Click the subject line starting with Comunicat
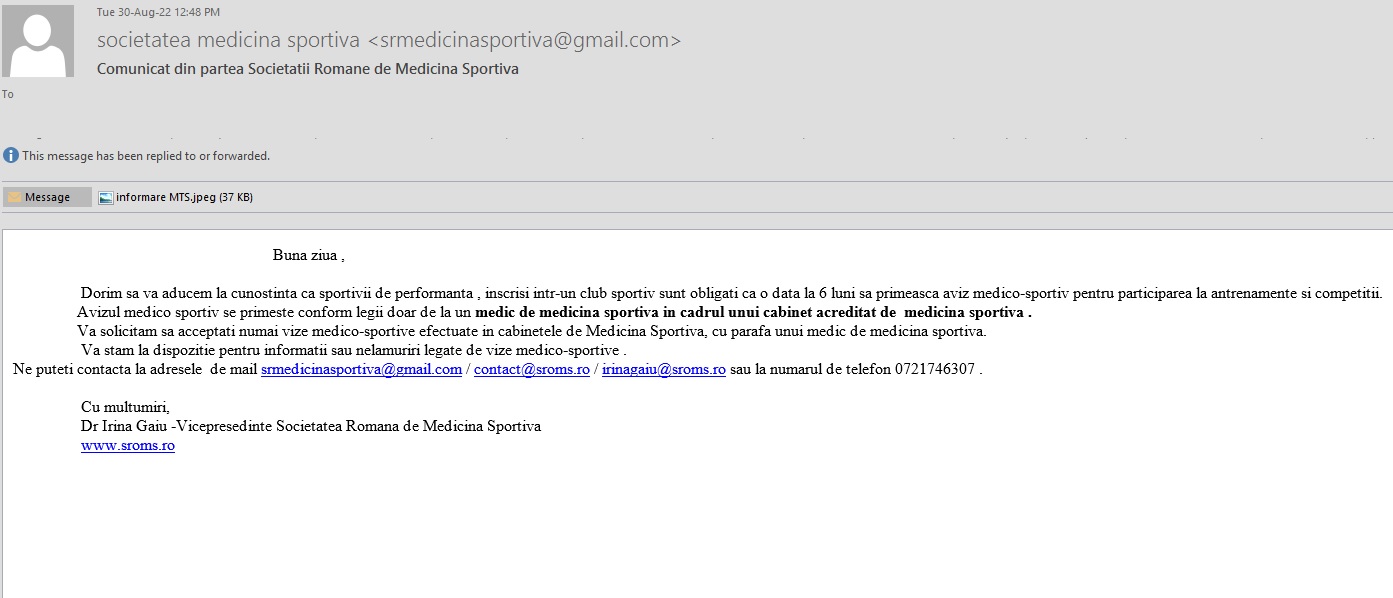 coord(308,69)
